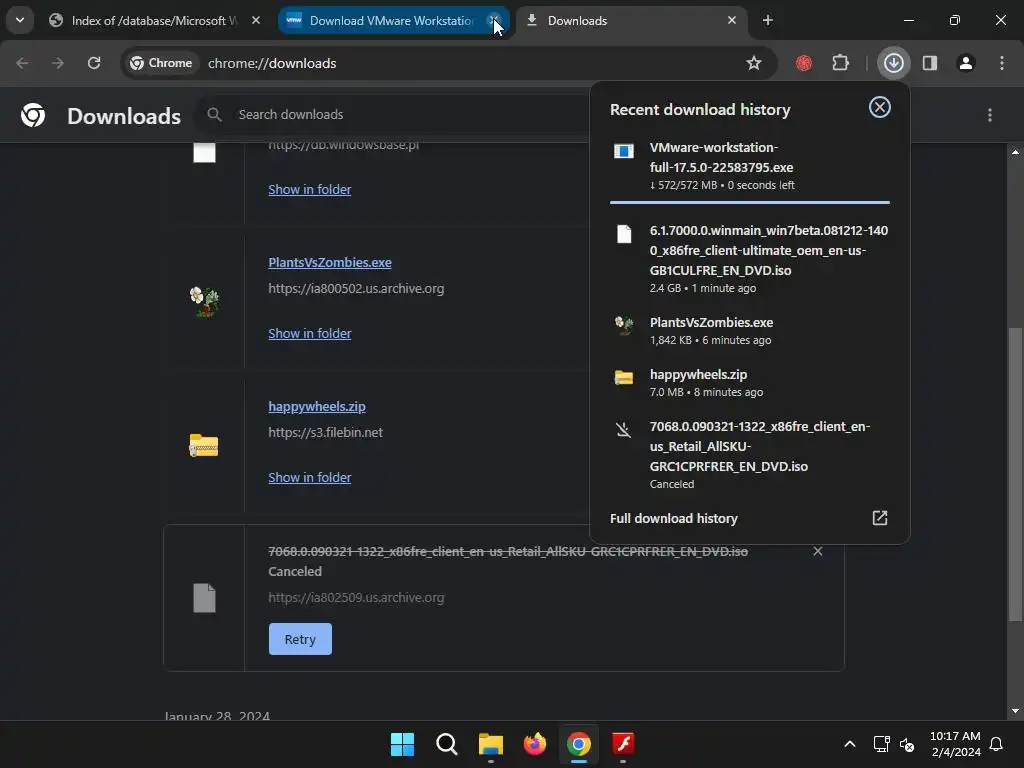Screen dimensions: 1024x768
Task: Open the taskbar network icon
Action: pos(882,744)
